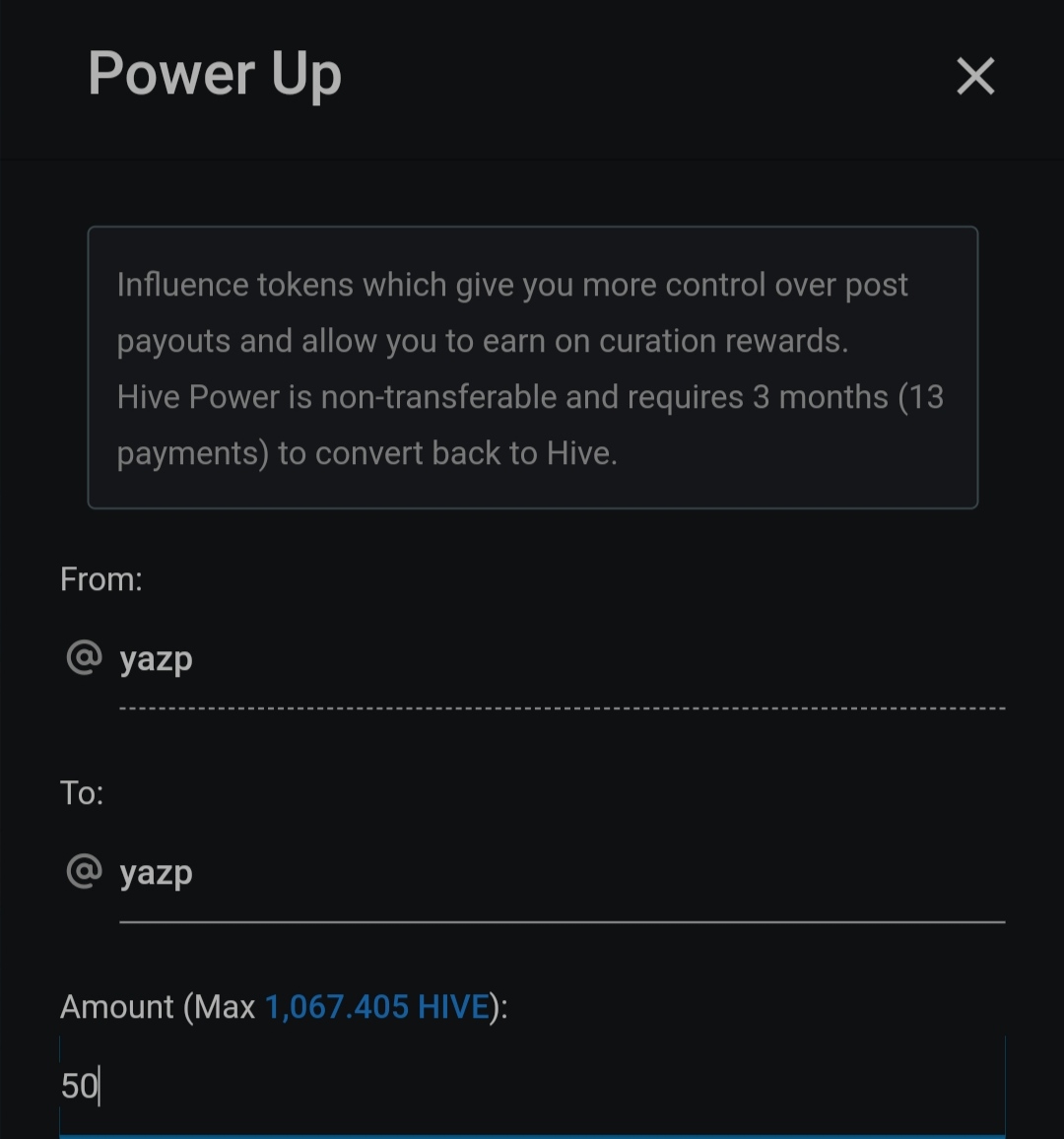
Task: Click the "3 months (13" text
Action: coord(849,397)
